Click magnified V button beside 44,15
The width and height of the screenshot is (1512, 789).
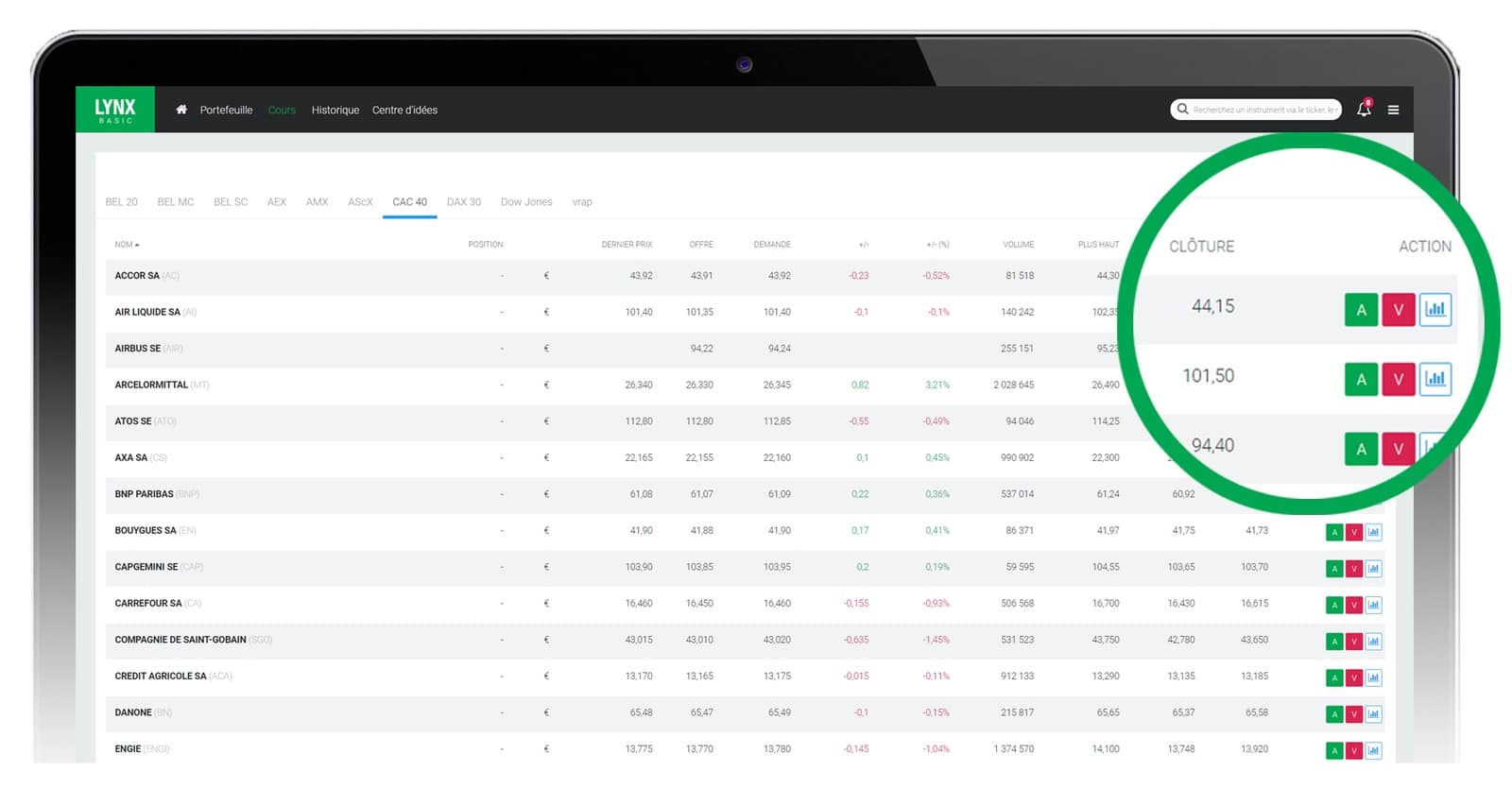1399,310
